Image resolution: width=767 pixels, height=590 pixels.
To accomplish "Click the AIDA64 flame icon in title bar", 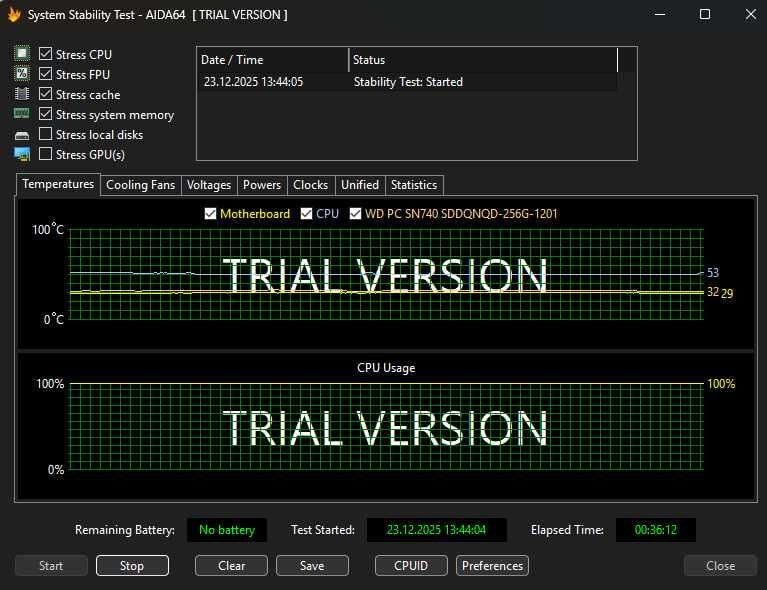I will [x=14, y=15].
